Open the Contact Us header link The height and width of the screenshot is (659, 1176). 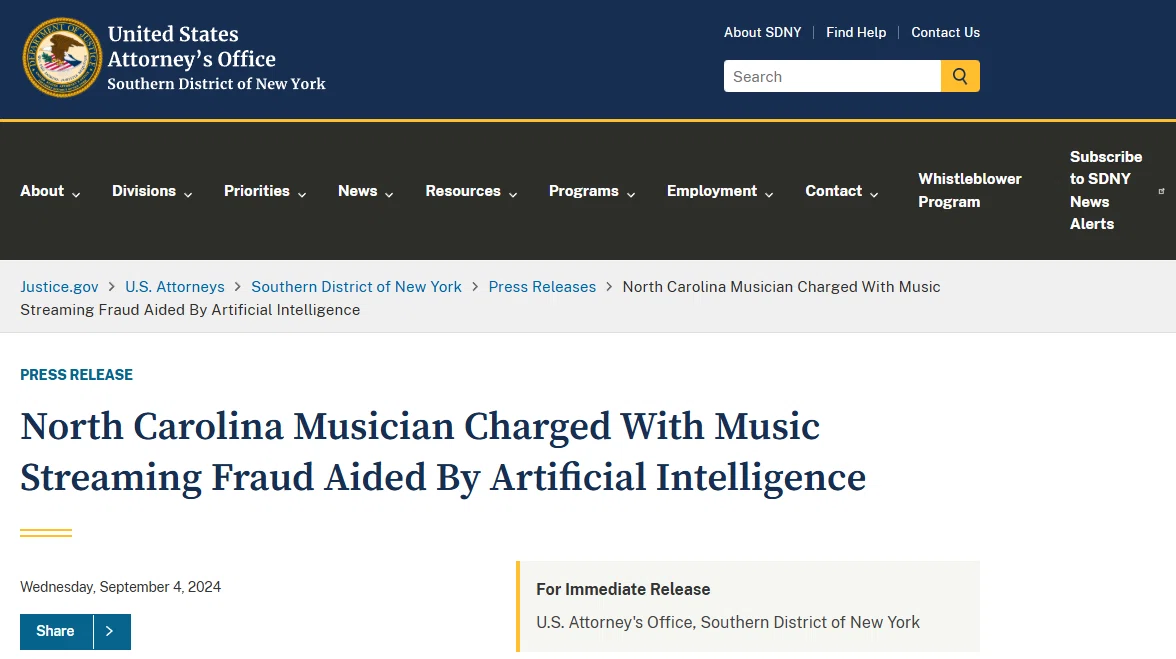945,32
